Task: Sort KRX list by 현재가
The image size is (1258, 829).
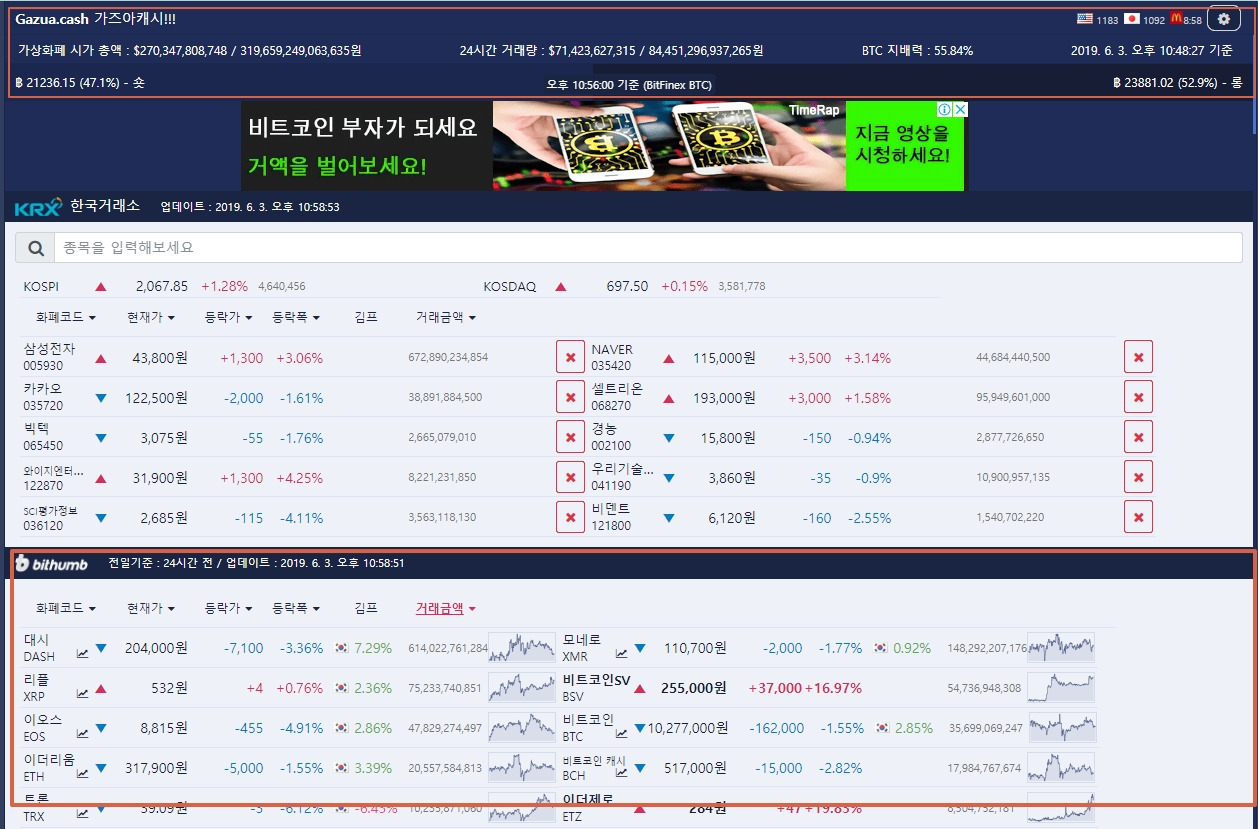Action: tap(151, 317)
